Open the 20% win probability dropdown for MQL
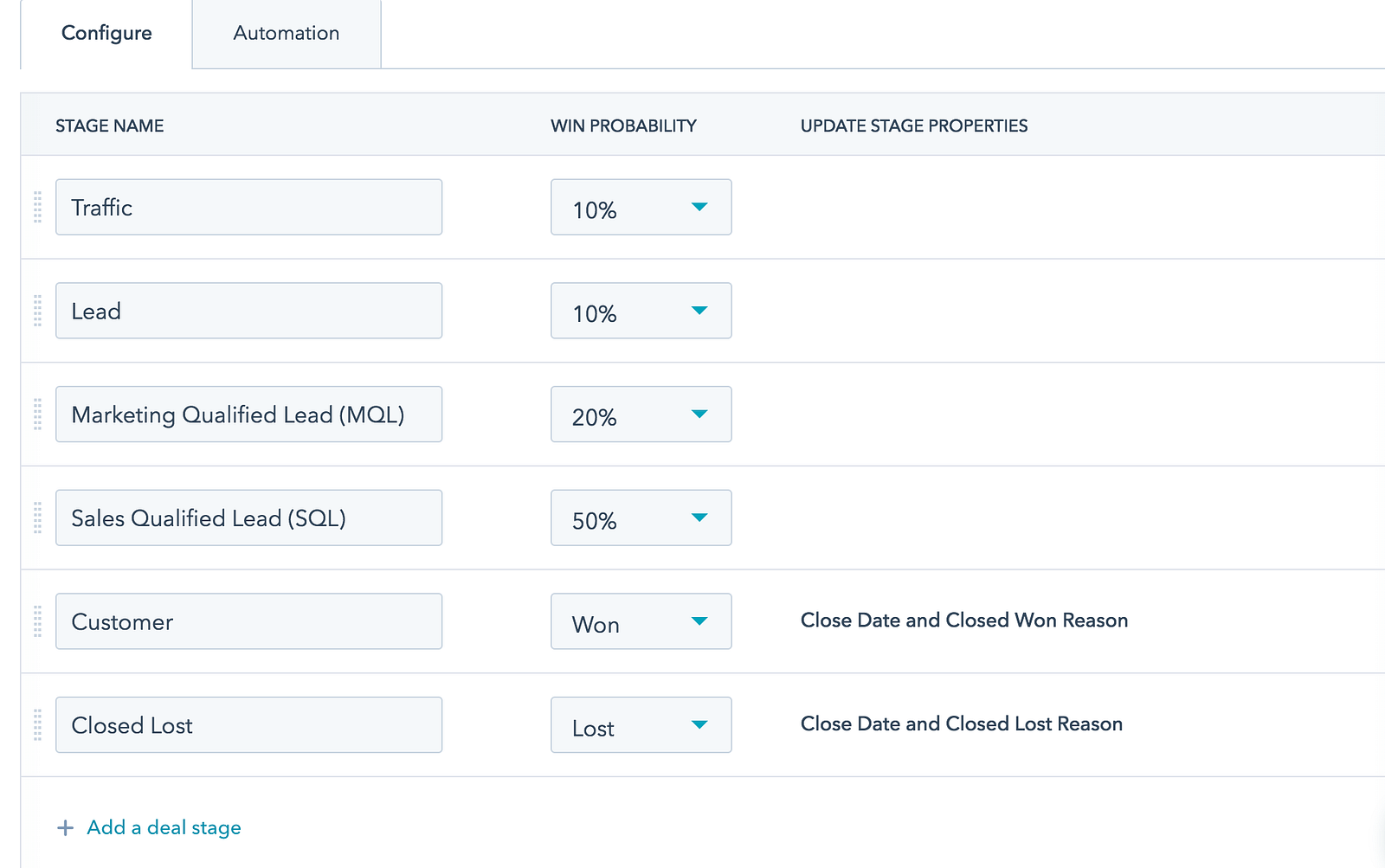Image resolution: width=1385 pixels, height=868 pixels. (x=641, y=415)
